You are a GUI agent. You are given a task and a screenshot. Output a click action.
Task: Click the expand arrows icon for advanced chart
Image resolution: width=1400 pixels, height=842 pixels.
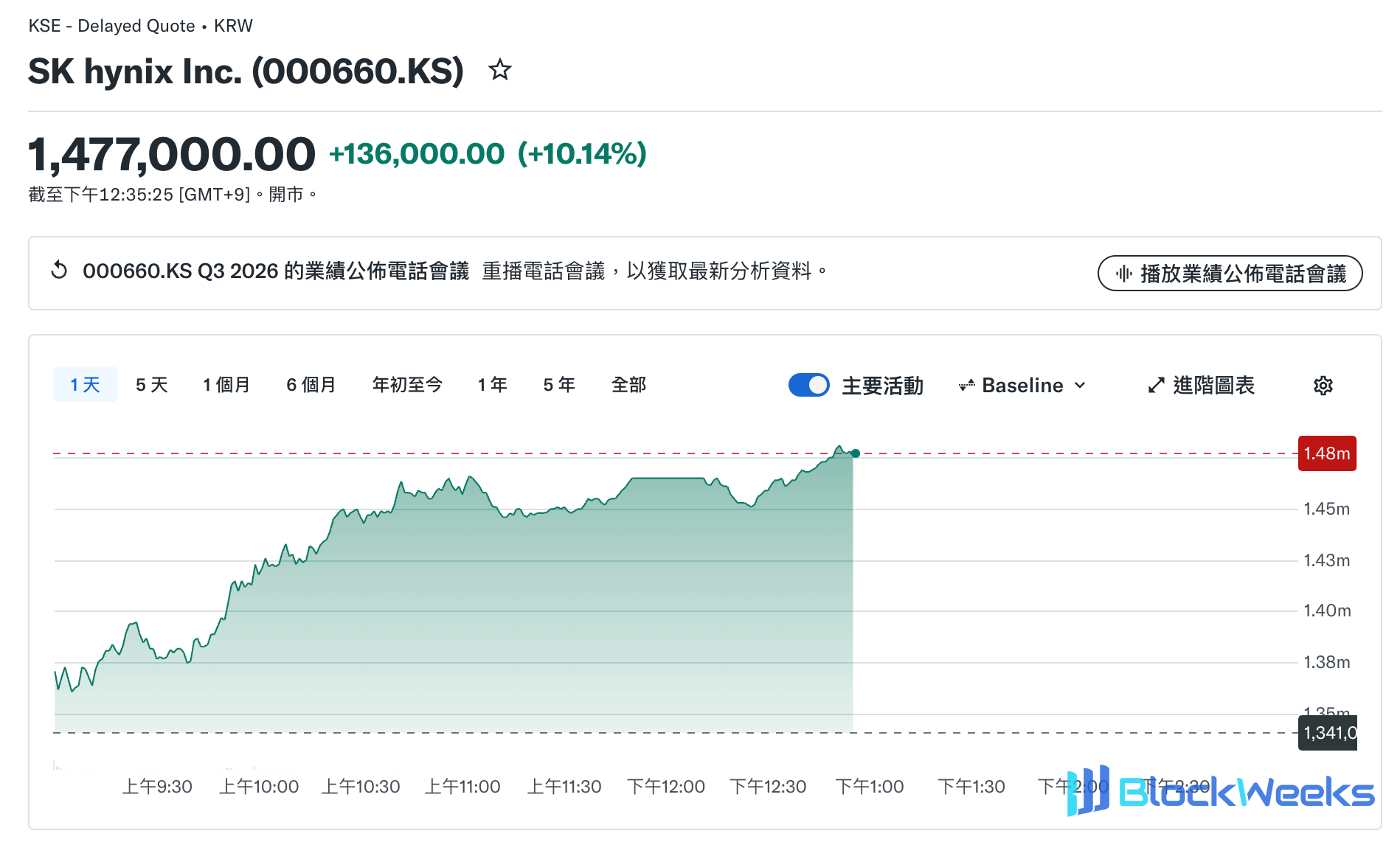pos(1156,386)
